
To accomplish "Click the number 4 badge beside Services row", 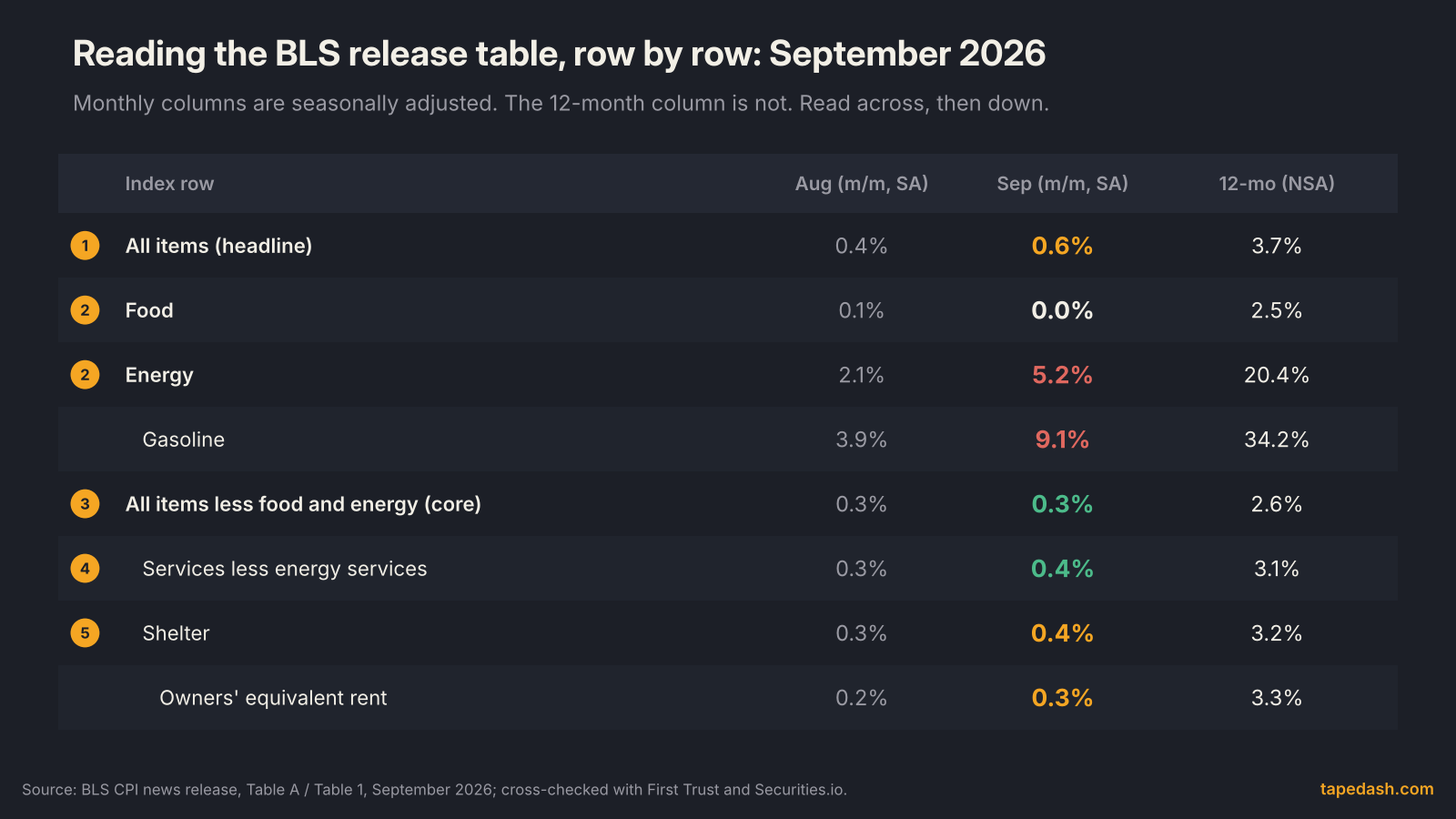I will click(86, 569).
